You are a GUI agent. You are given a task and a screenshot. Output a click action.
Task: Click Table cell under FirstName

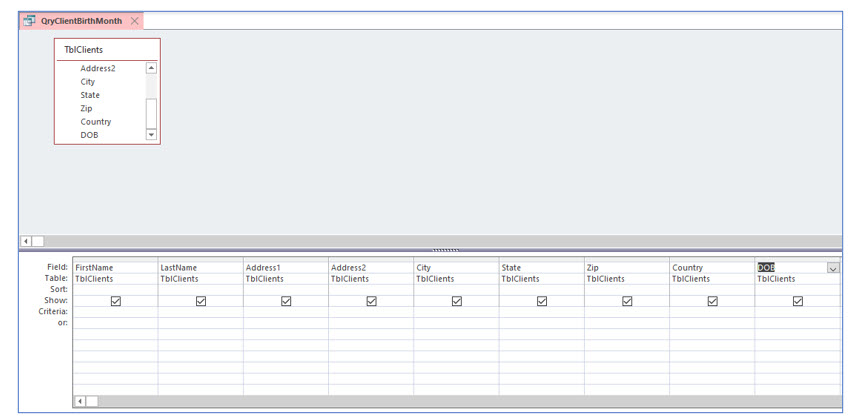(x=115, y=279)
